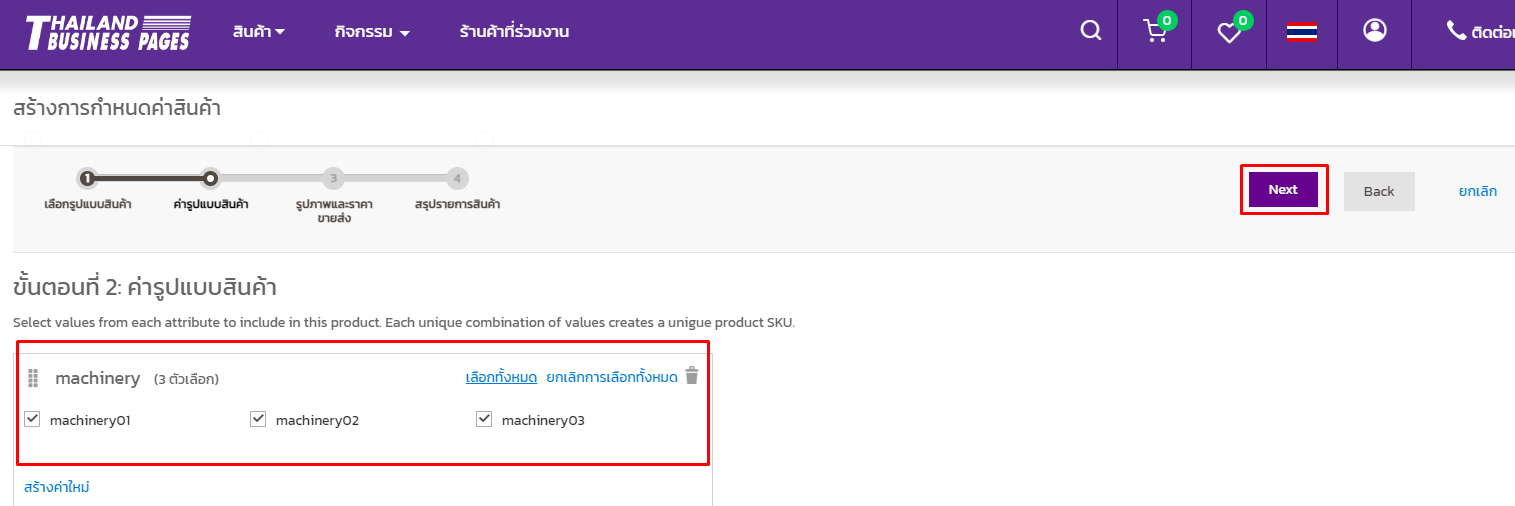Toggle the machinery02 checkbox
The image size is (1515, 506).
258,419
